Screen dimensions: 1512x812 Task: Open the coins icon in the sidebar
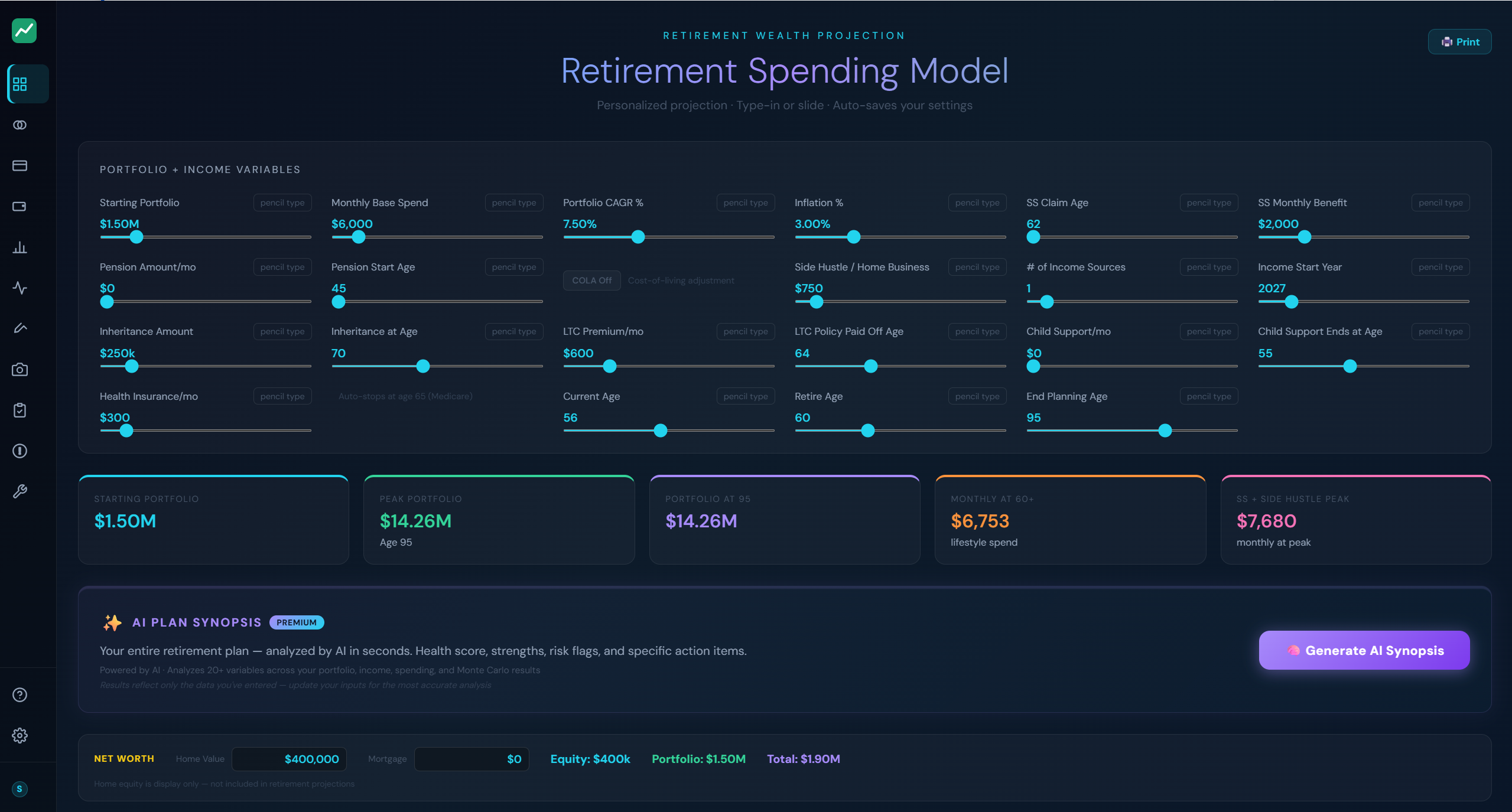coord(19,125)
